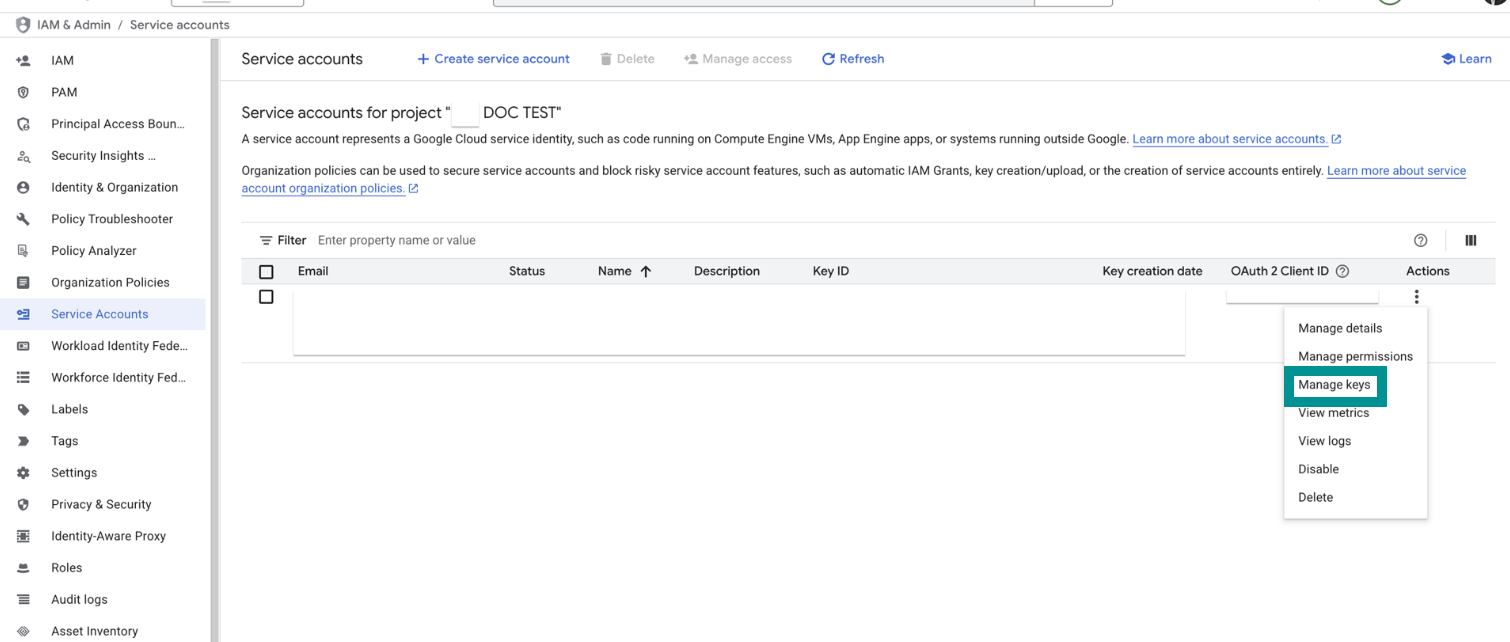Click the Policy Troubleshooter wrench icon
Viewport: 1510px width, 642px height.
[x=24, y=219]
